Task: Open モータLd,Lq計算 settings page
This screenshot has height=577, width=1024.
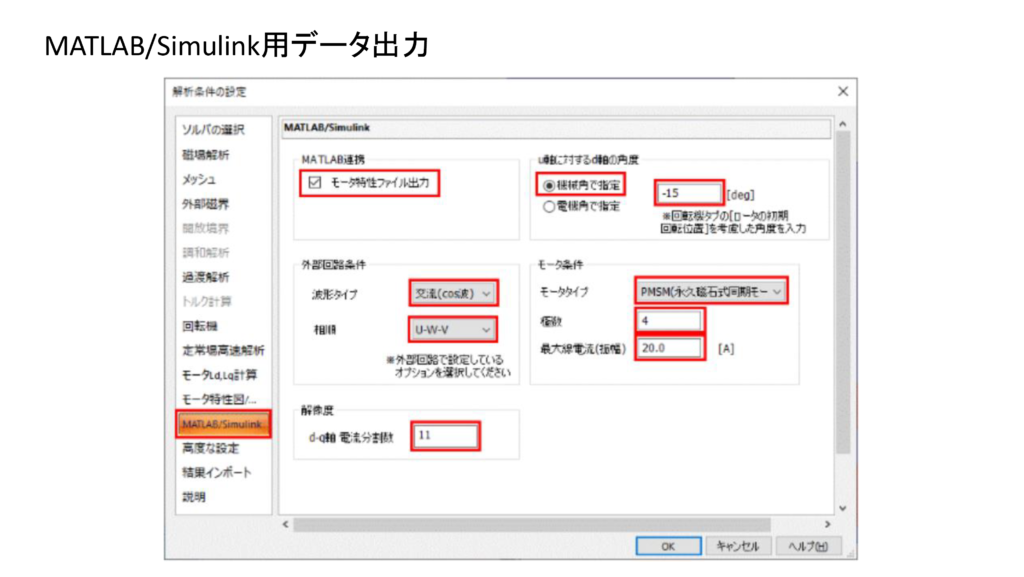Action: pyautogui.click(x=219, y=375)
